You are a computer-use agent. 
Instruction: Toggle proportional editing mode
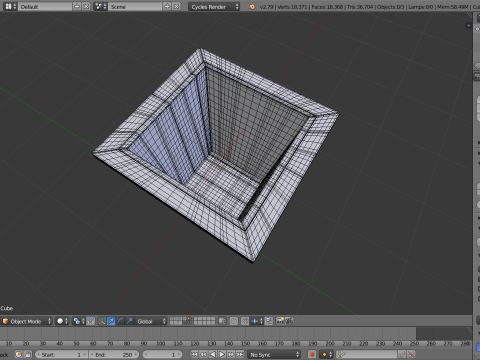pos(234,321)
